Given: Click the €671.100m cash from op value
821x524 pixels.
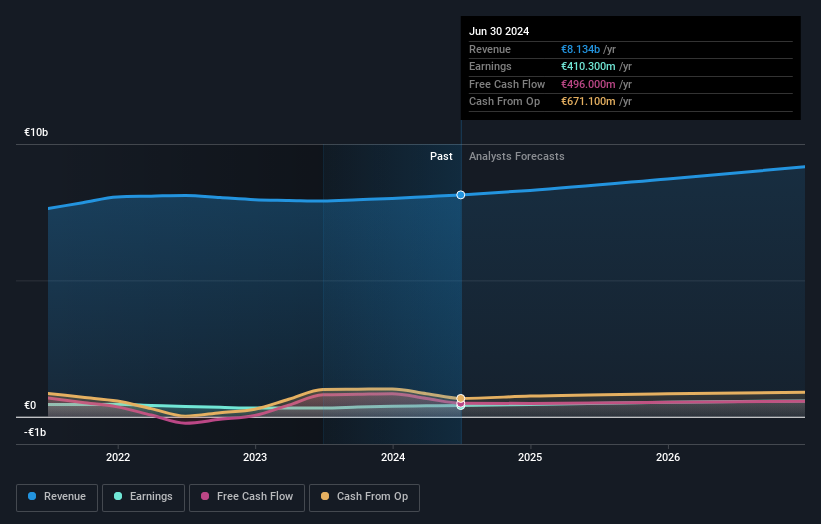Looking at the screenshot, I should 588,102.
